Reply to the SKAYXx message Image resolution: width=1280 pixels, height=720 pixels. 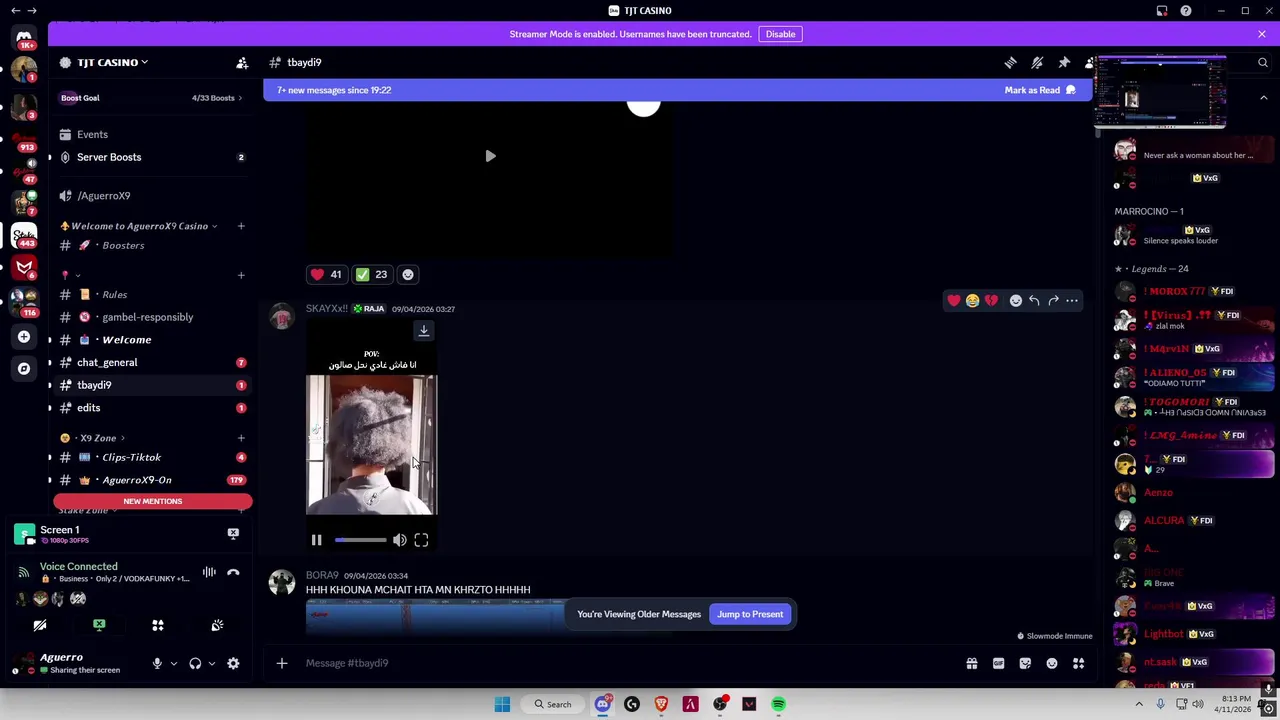click(1034, 300)
